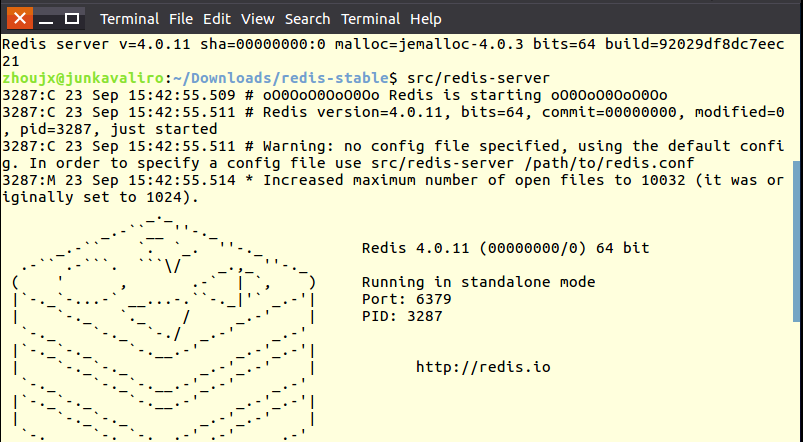Open the File menu
This screenshot has height=442, width=803.
tap(181, 19)
